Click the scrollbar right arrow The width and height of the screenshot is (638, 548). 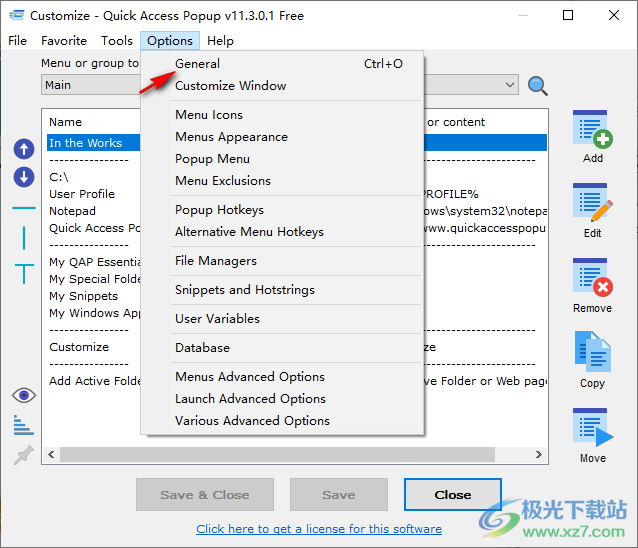pyautogui.click(x=539, y=454)
